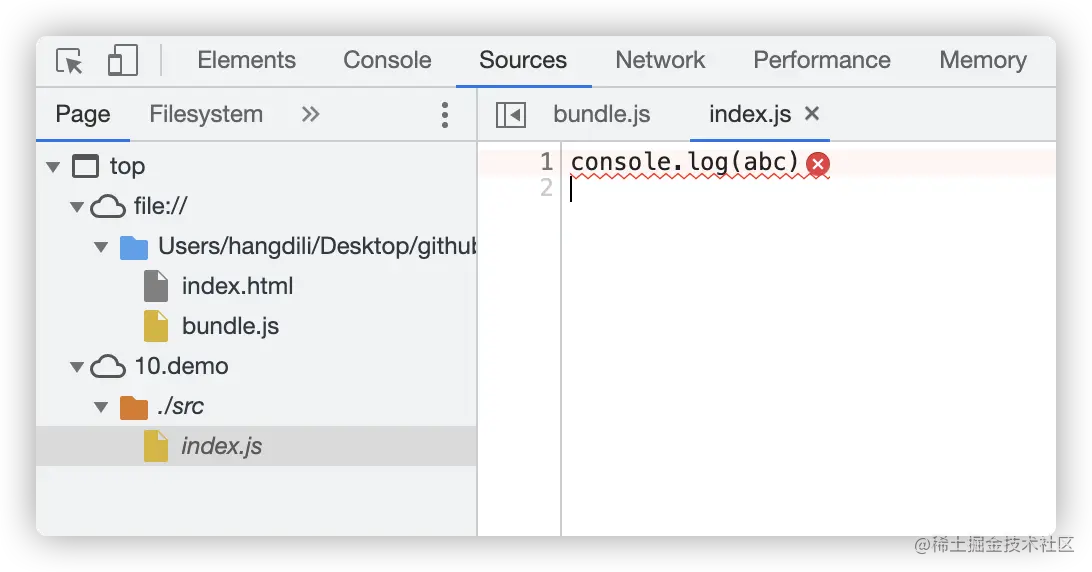The image size is (1092, 572).
Task: Select the 10.demo tree label
Action: pos(181,366)
